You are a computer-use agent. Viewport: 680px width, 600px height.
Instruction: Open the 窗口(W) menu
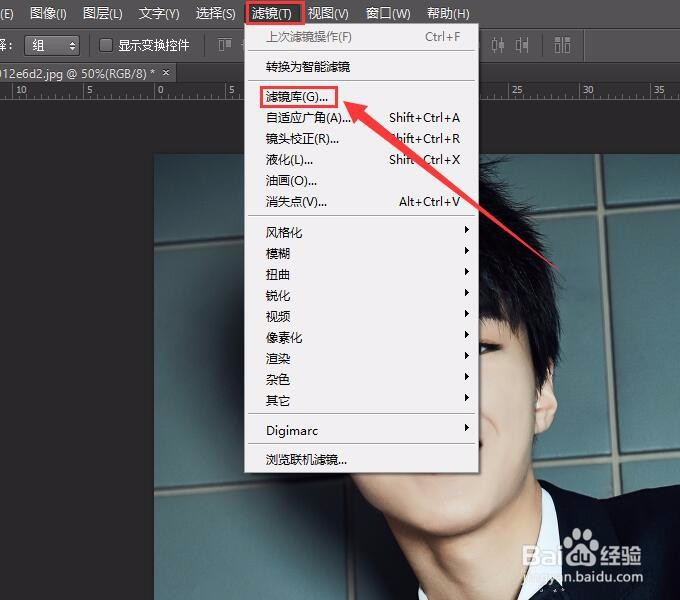(x=388, y=13)
